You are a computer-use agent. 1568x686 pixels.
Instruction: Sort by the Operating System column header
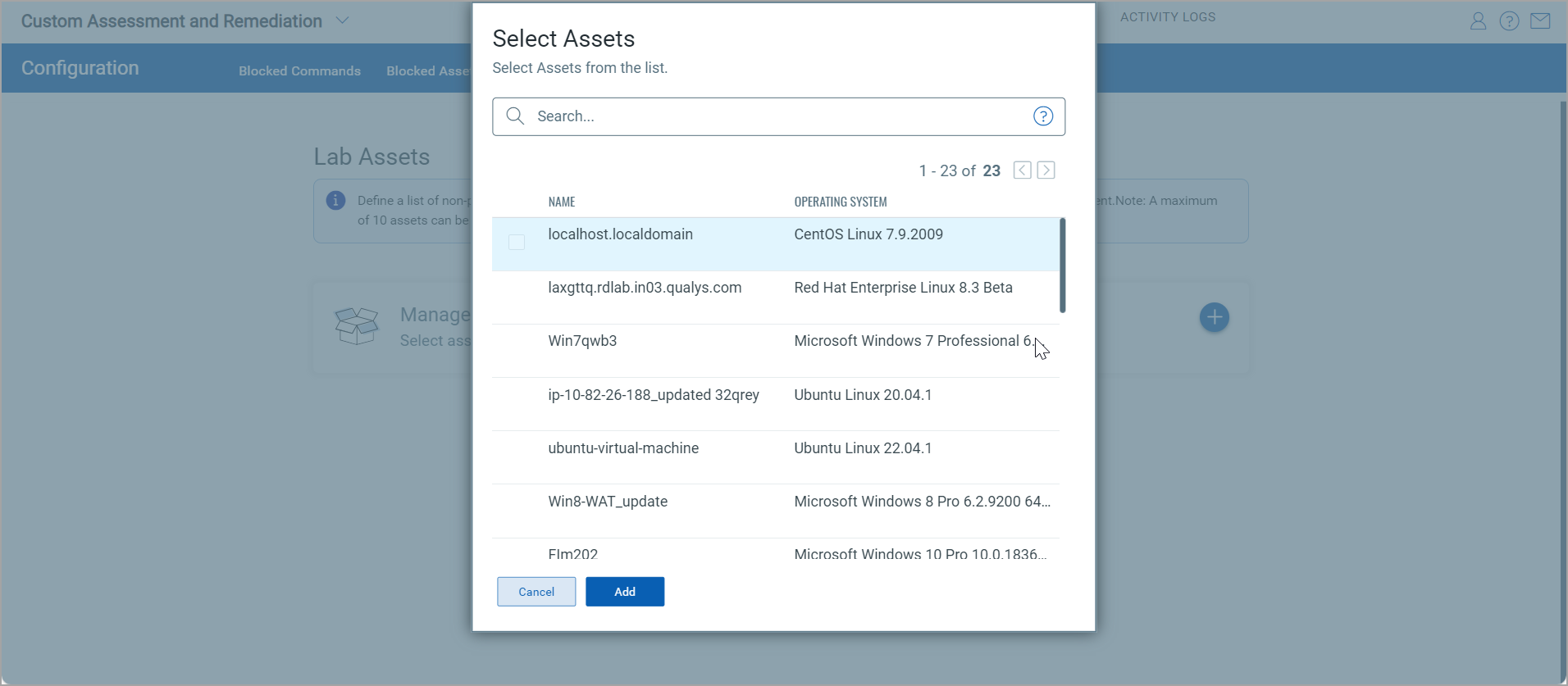tap(840, 202)
